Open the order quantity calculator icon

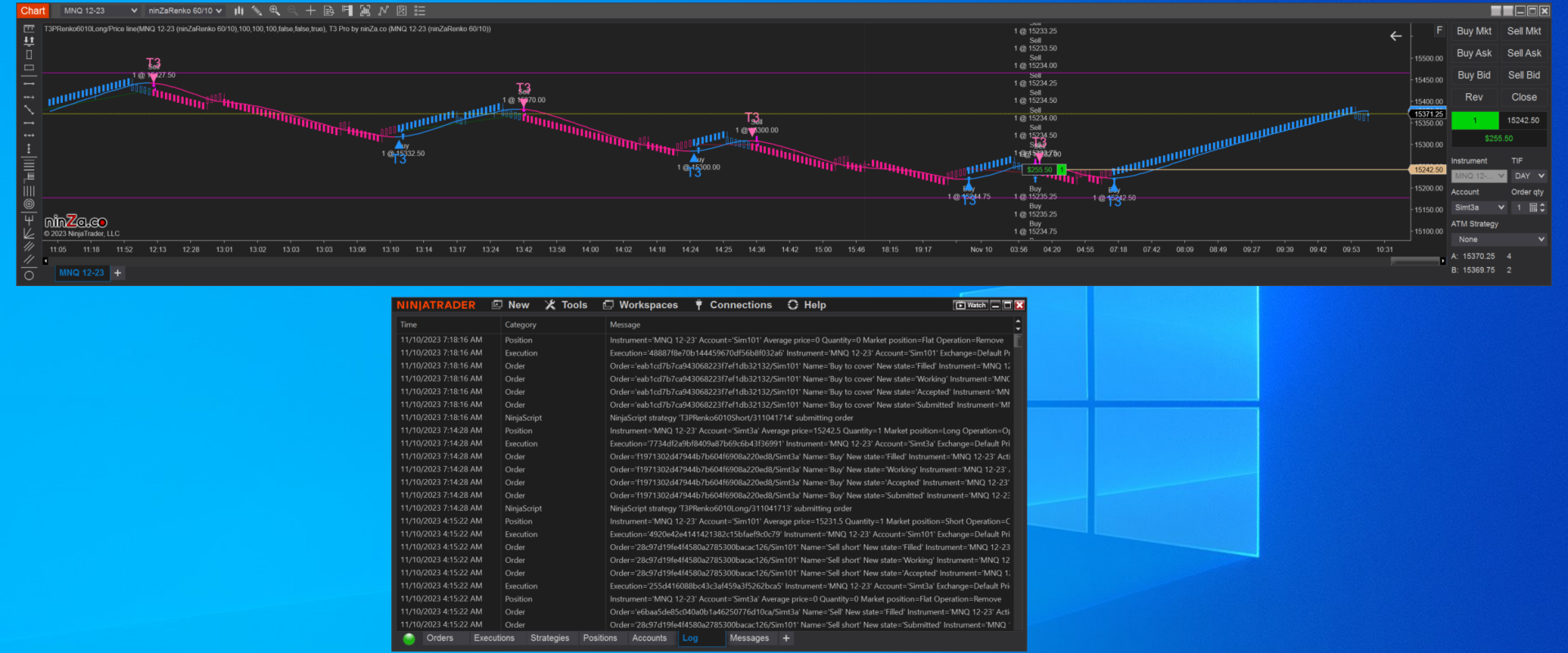coord(1533,208)
